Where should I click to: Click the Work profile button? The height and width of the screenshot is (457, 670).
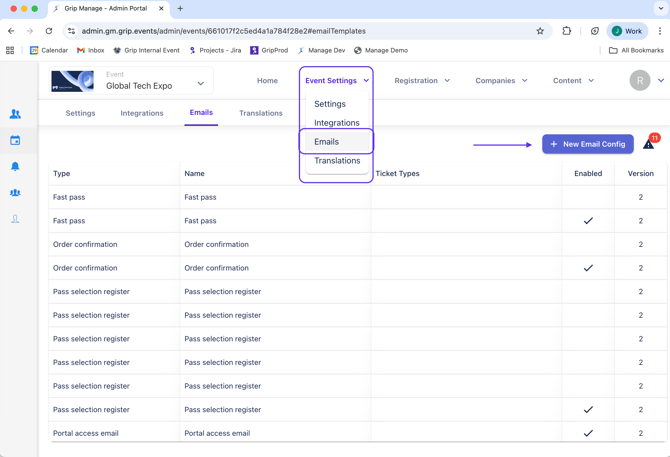[x=627, y=31]
